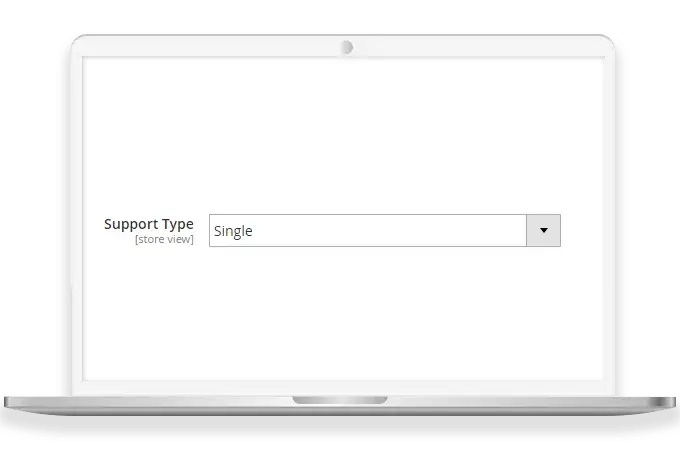The width and height of the screenshot is (680, 450).
Task: Click the gray store view text under the label
Action: [x=164, y=239]
